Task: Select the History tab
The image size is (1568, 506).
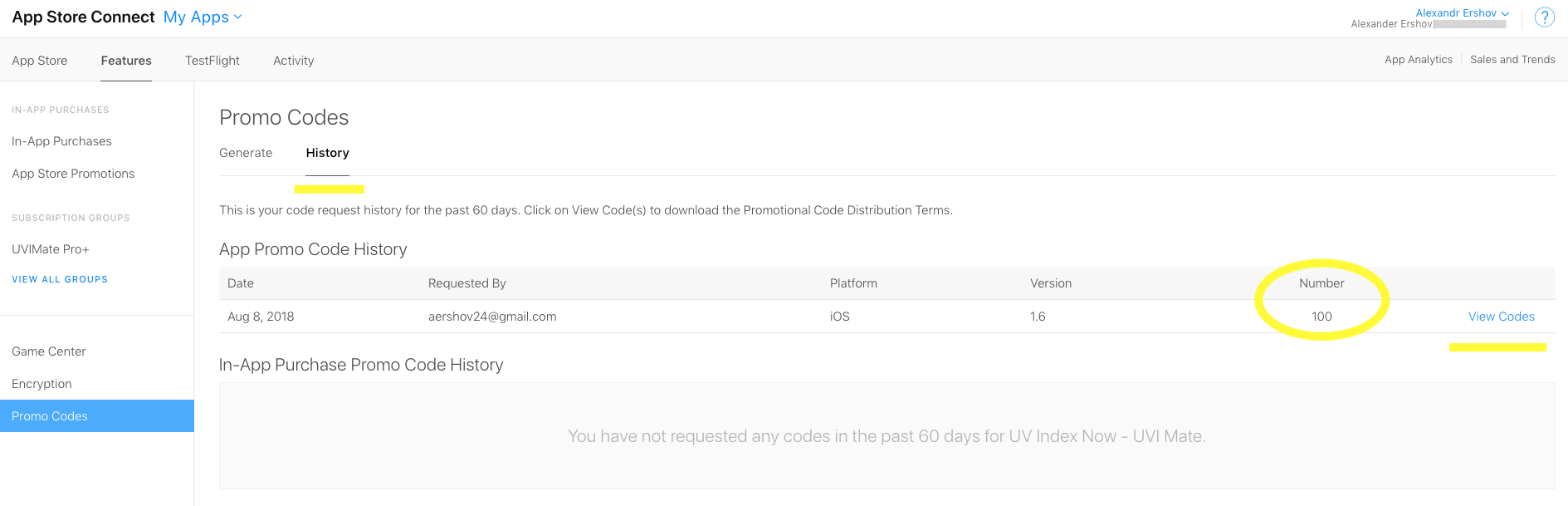Action: [327, 153]
